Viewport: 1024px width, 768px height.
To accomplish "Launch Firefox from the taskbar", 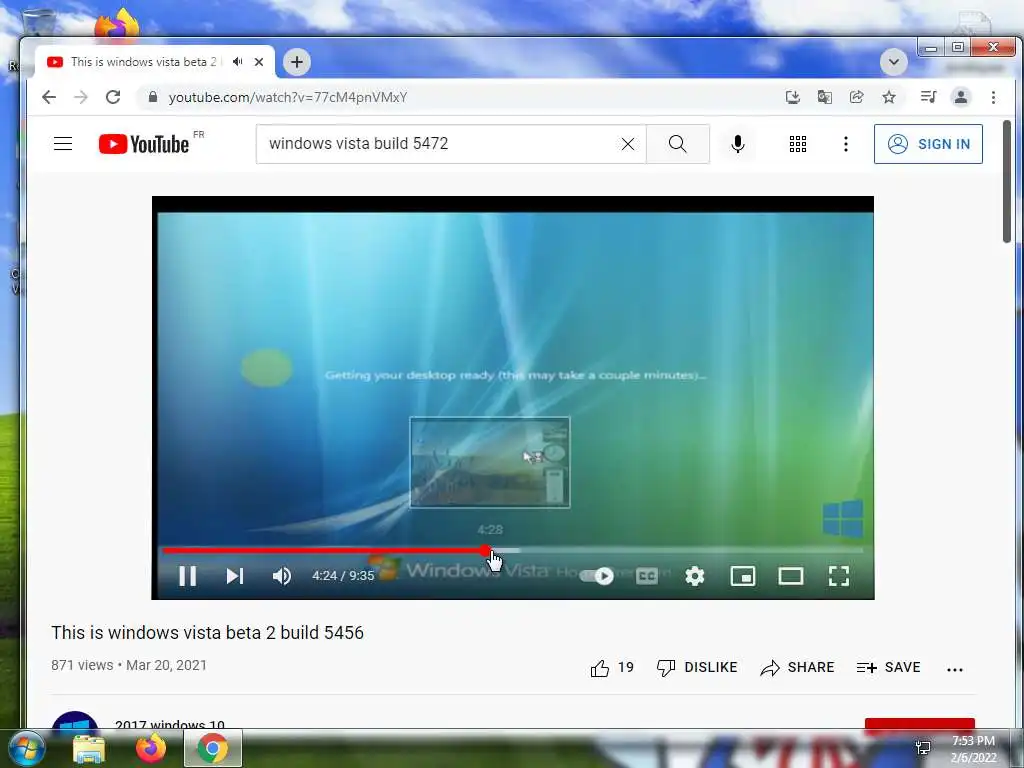I will [150, 748].
